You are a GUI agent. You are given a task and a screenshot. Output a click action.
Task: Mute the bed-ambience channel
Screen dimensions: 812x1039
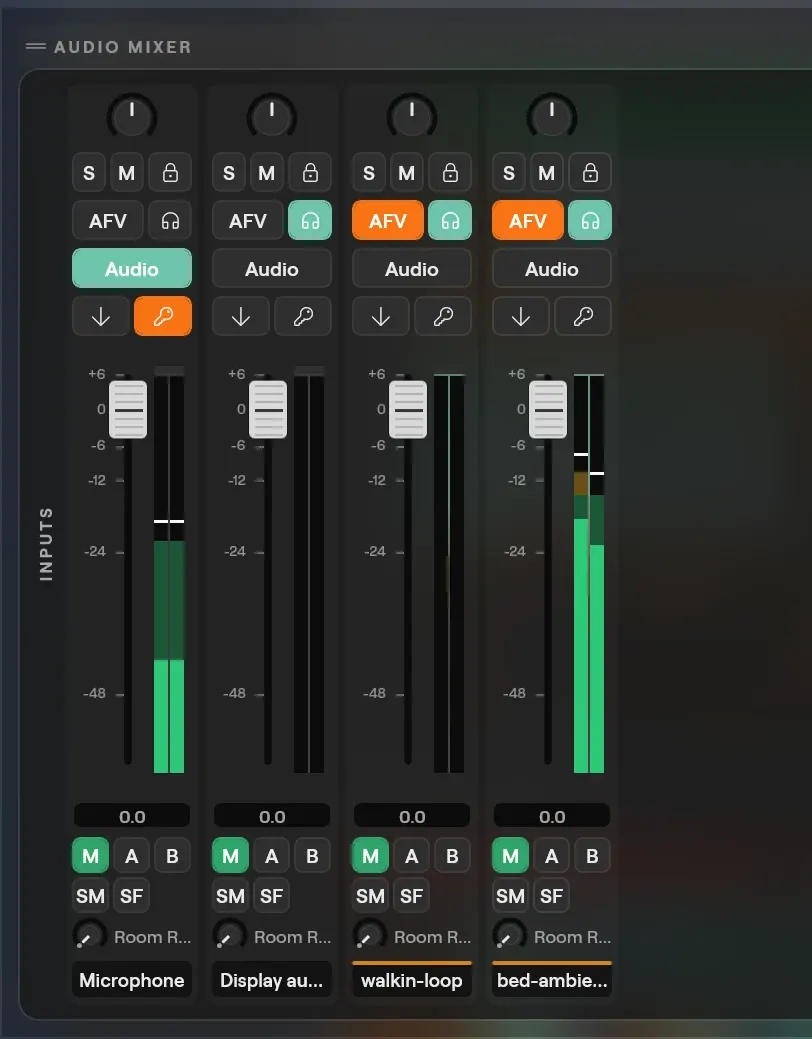546,173
